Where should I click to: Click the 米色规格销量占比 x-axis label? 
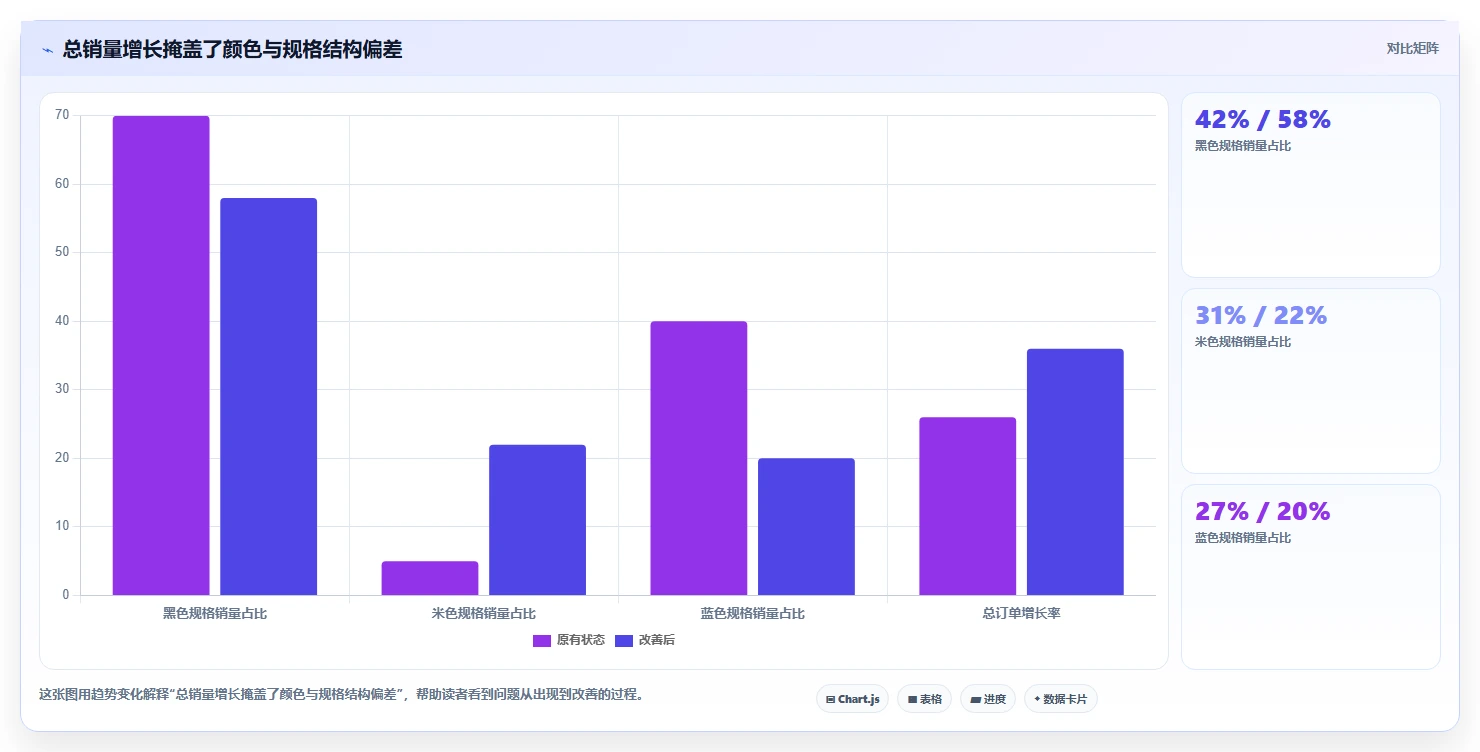point(484,613)
